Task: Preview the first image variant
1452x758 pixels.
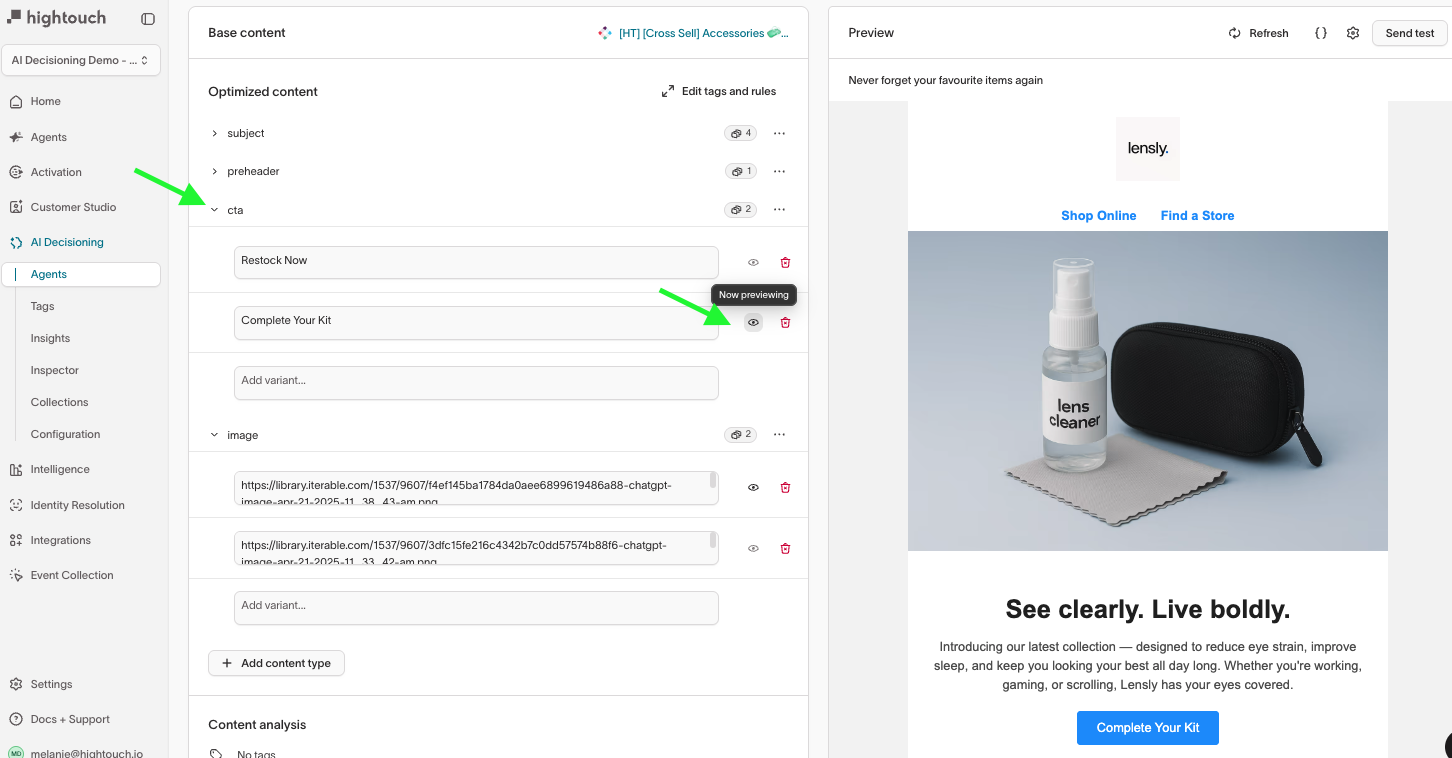Action: pyautogui.click(x=753, y=487)
